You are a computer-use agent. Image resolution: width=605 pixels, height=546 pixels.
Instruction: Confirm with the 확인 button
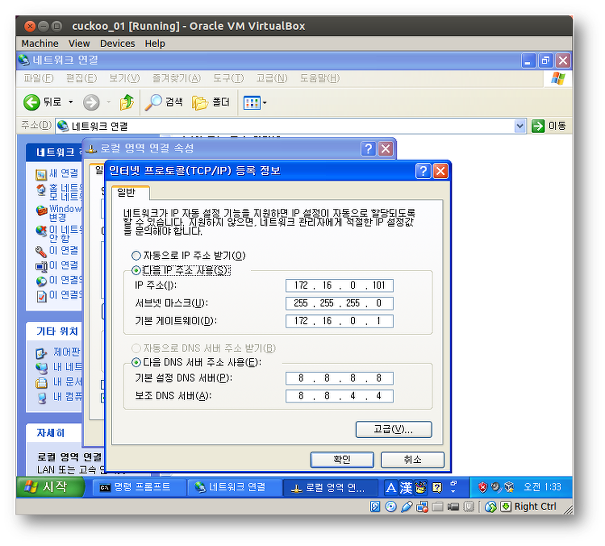point(342,460)
